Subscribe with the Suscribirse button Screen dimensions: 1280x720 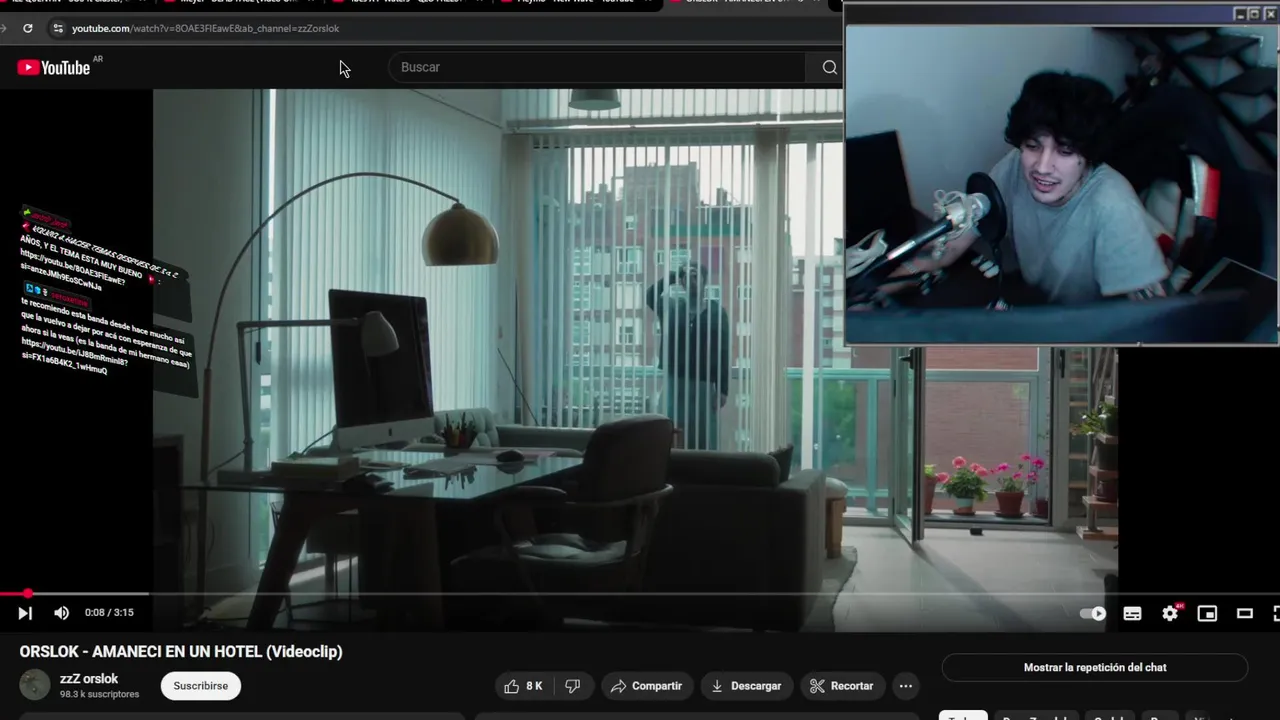point(201,686)
